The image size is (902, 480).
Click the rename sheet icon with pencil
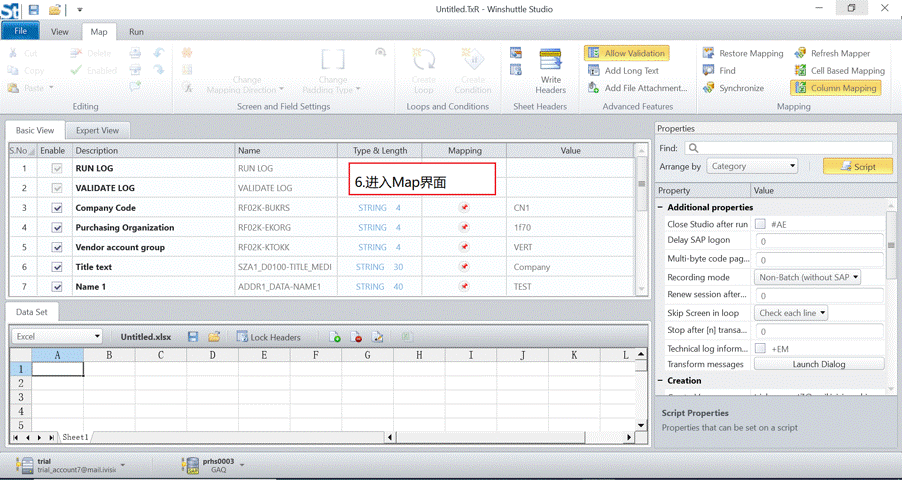pos(377,337)
